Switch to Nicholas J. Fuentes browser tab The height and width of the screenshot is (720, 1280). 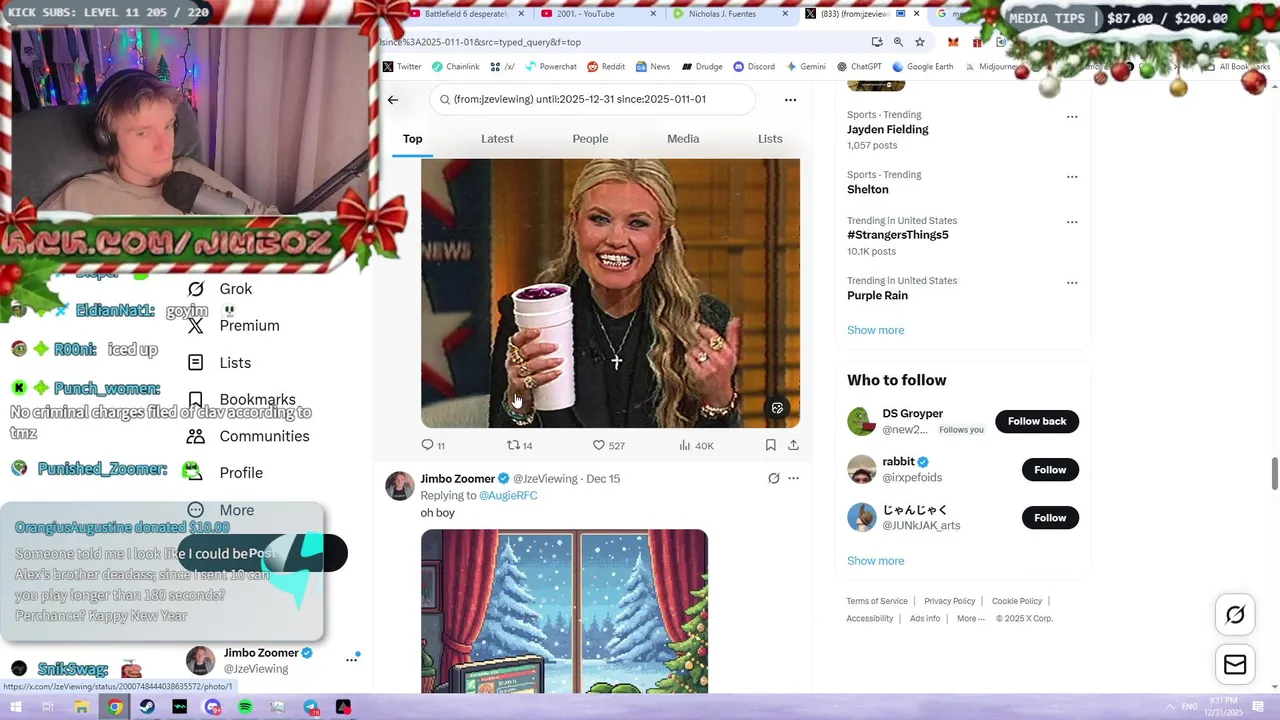tap(729, 14)
